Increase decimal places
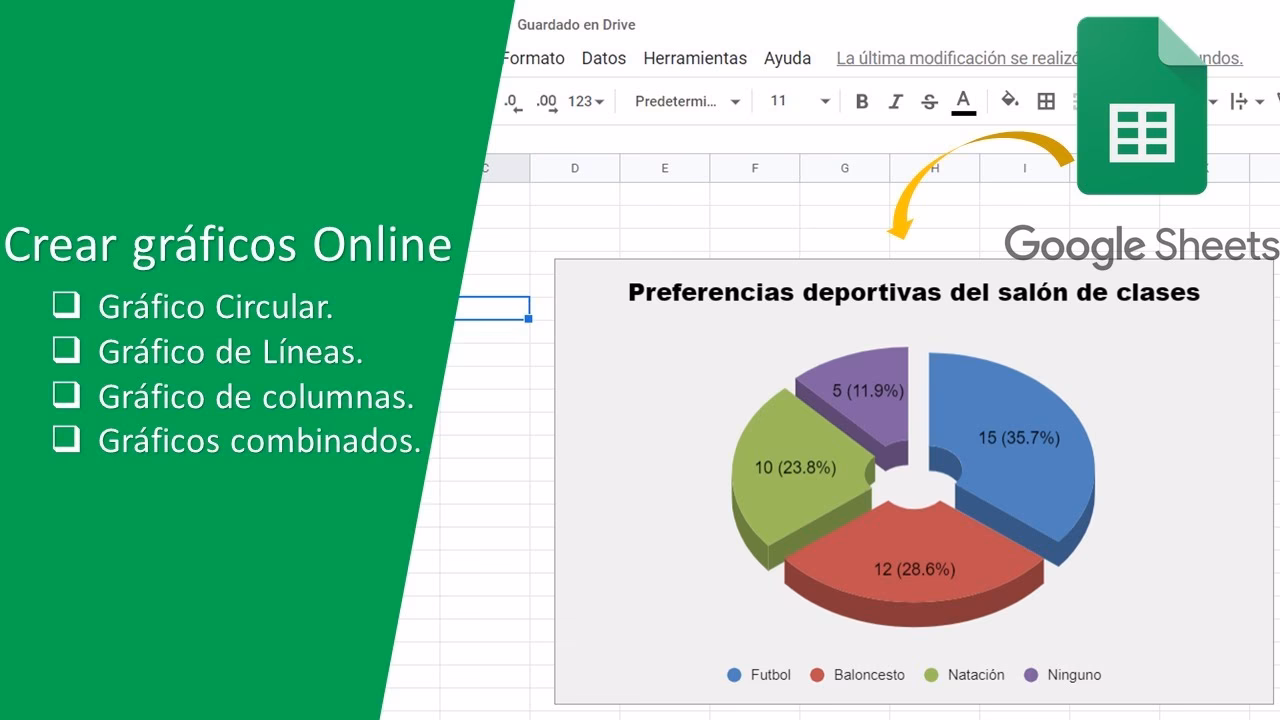The width and height of the screenshot is (1280, 720). (x=545, y=101)
